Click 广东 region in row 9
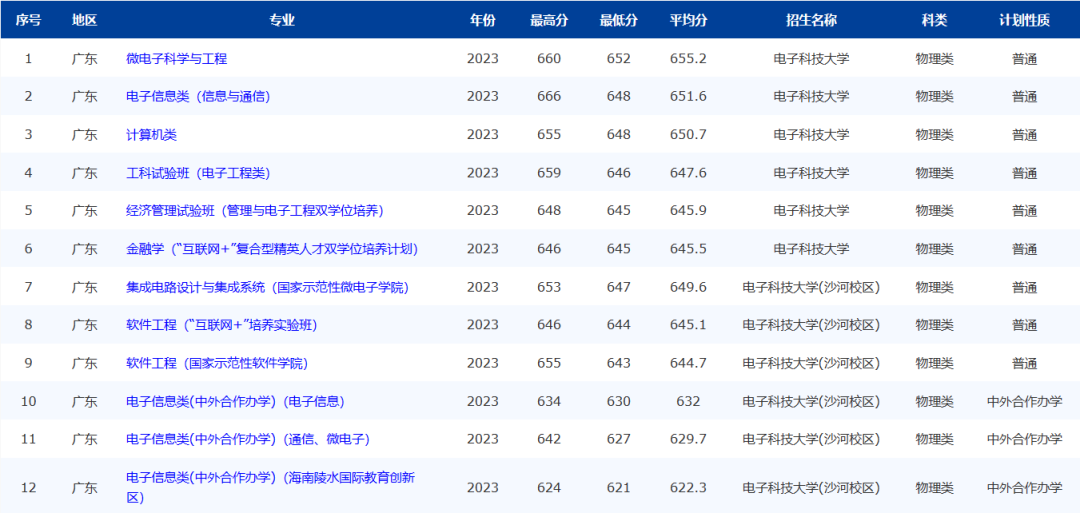Viewport: 1080px width, 513px height. pyautogui.click(x=85, y=362)
